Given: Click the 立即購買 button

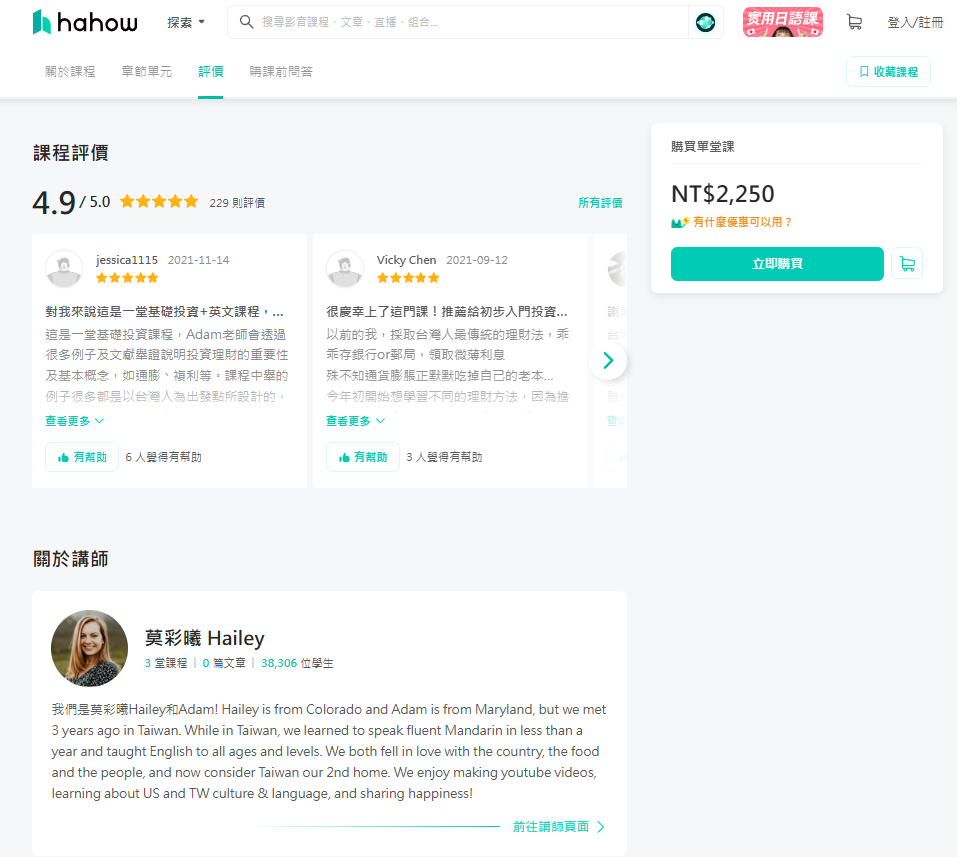Looking at the screenshot, I should tap(777, 264).
